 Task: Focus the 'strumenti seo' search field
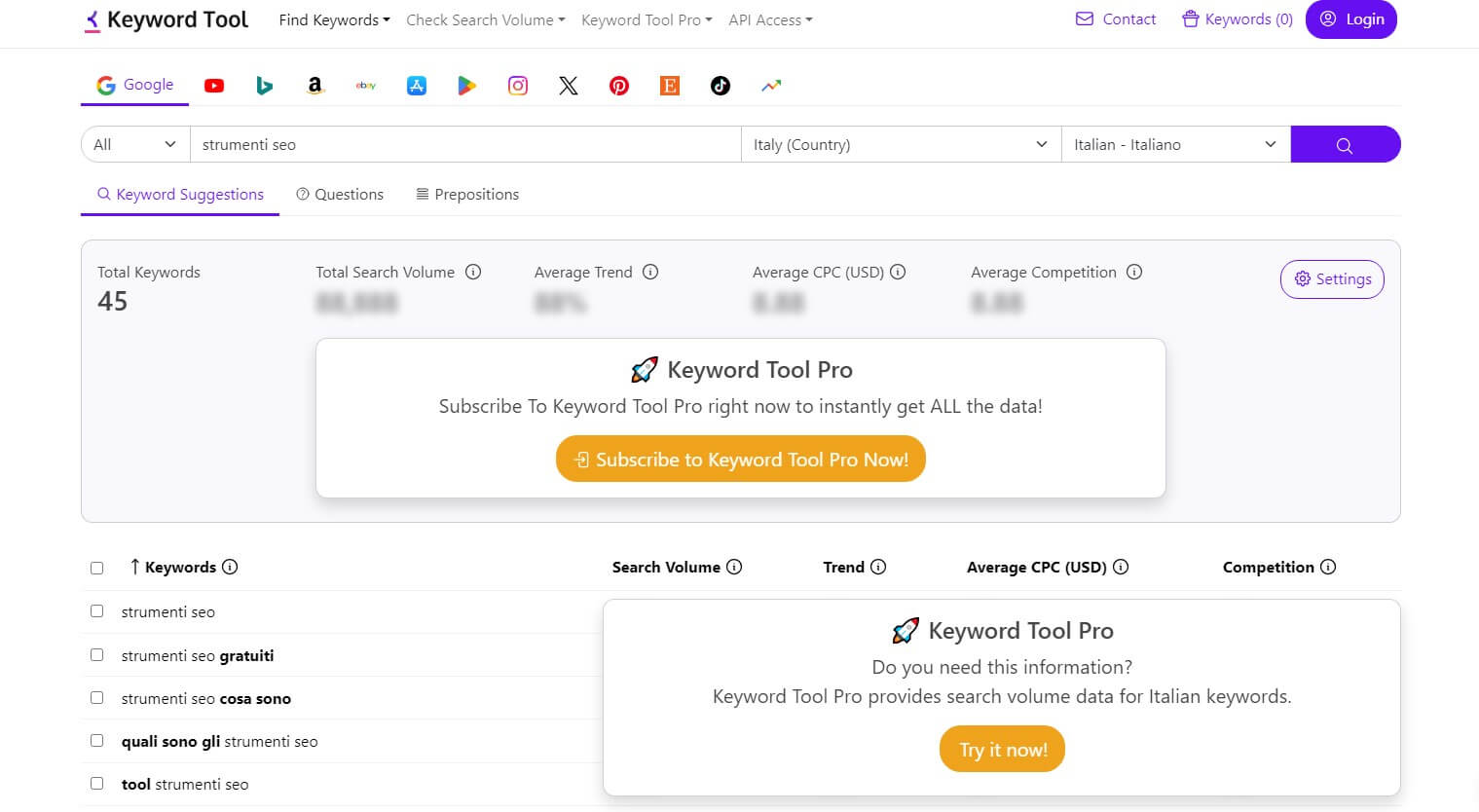[x=465, y=144]
